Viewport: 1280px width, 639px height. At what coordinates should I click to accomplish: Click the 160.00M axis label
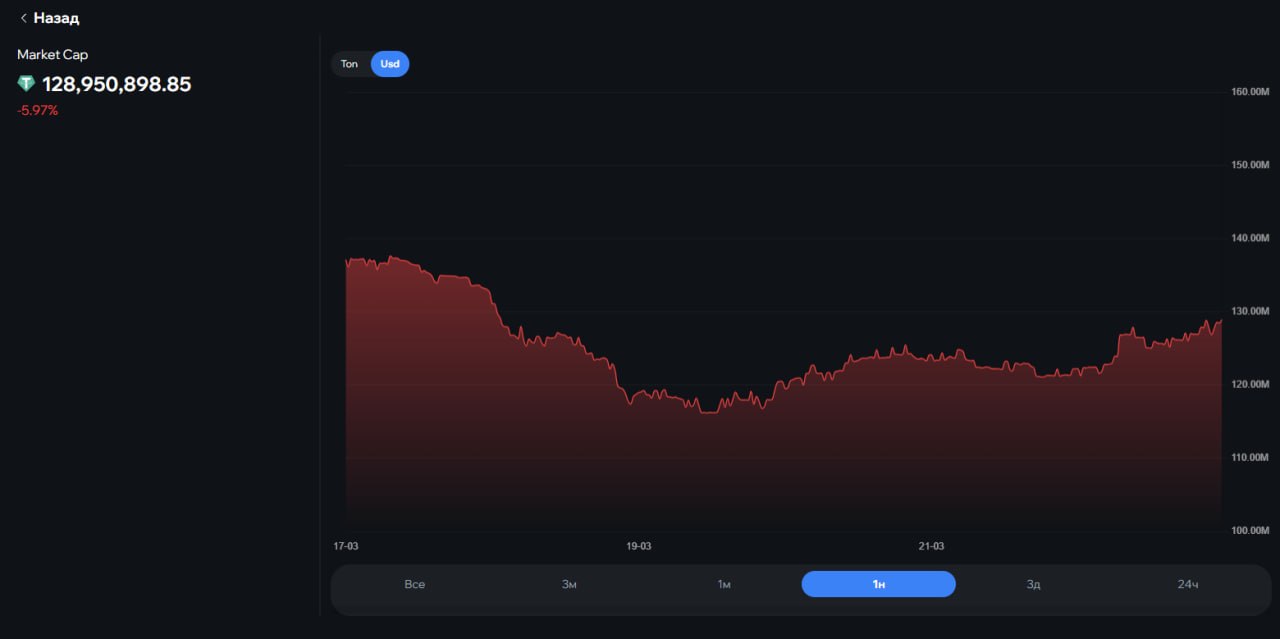point(1249,92)
